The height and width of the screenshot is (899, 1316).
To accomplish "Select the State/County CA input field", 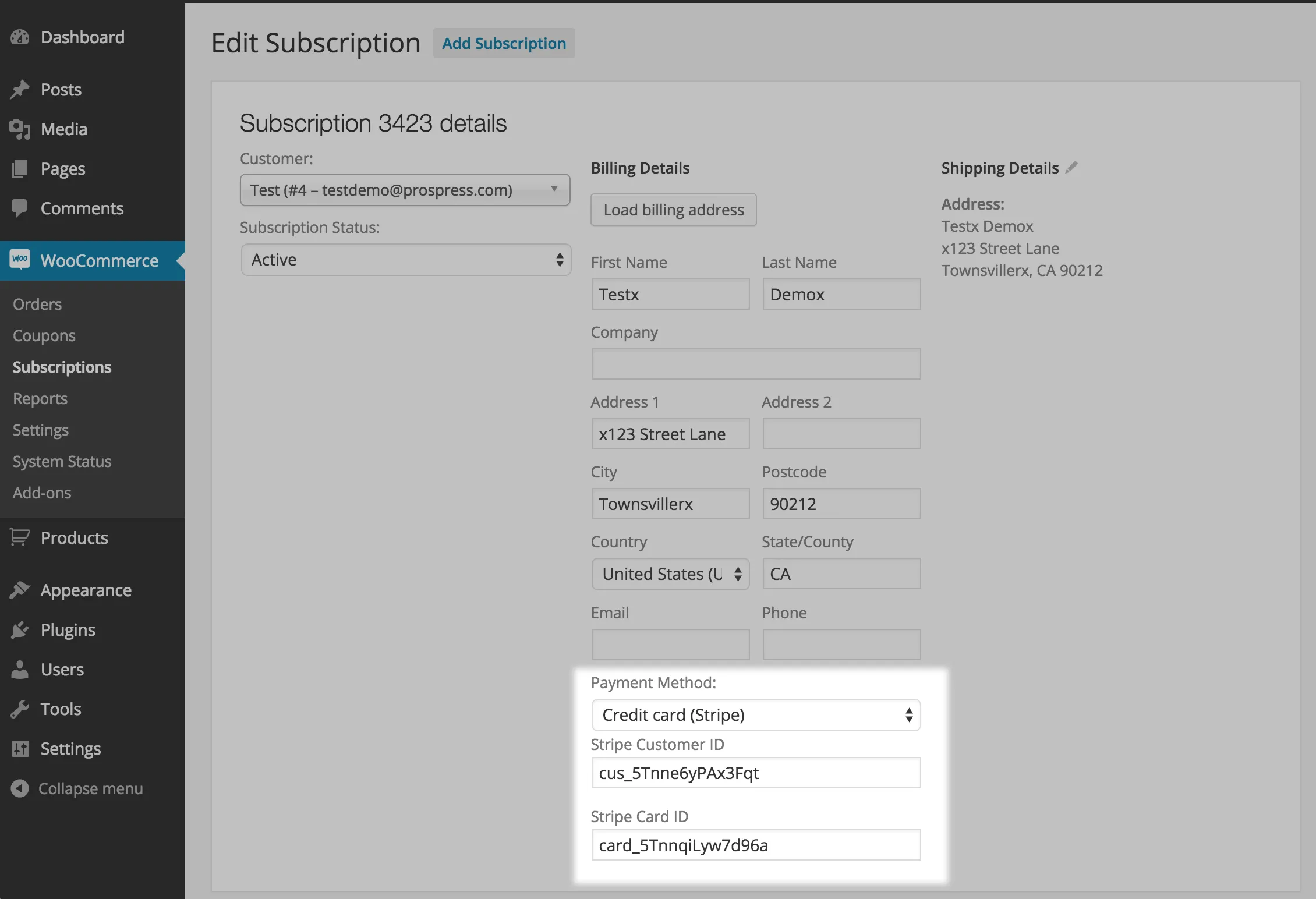I will (x=841, y=574).
